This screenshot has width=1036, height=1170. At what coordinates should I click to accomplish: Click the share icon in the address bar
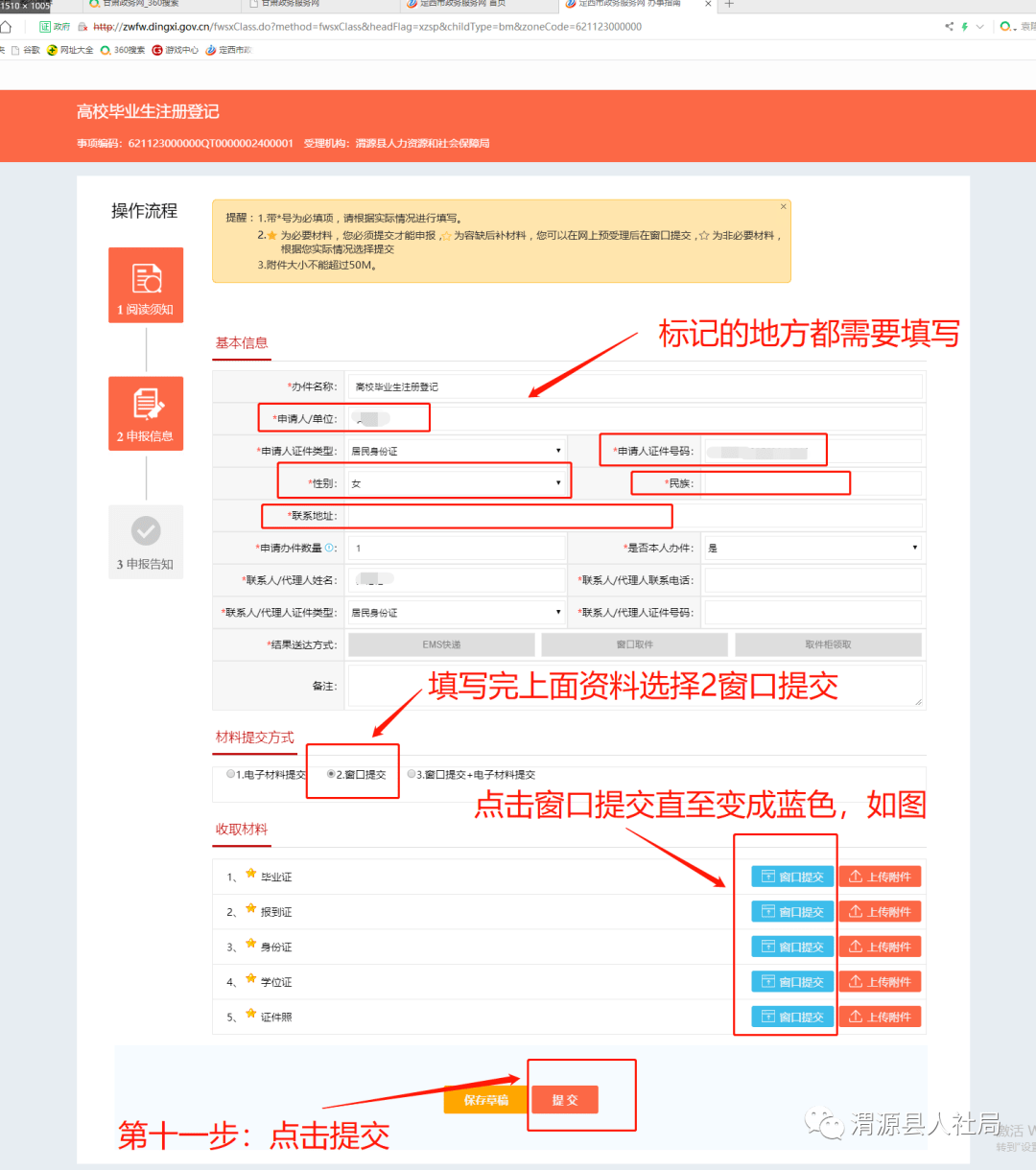[950, 27]
